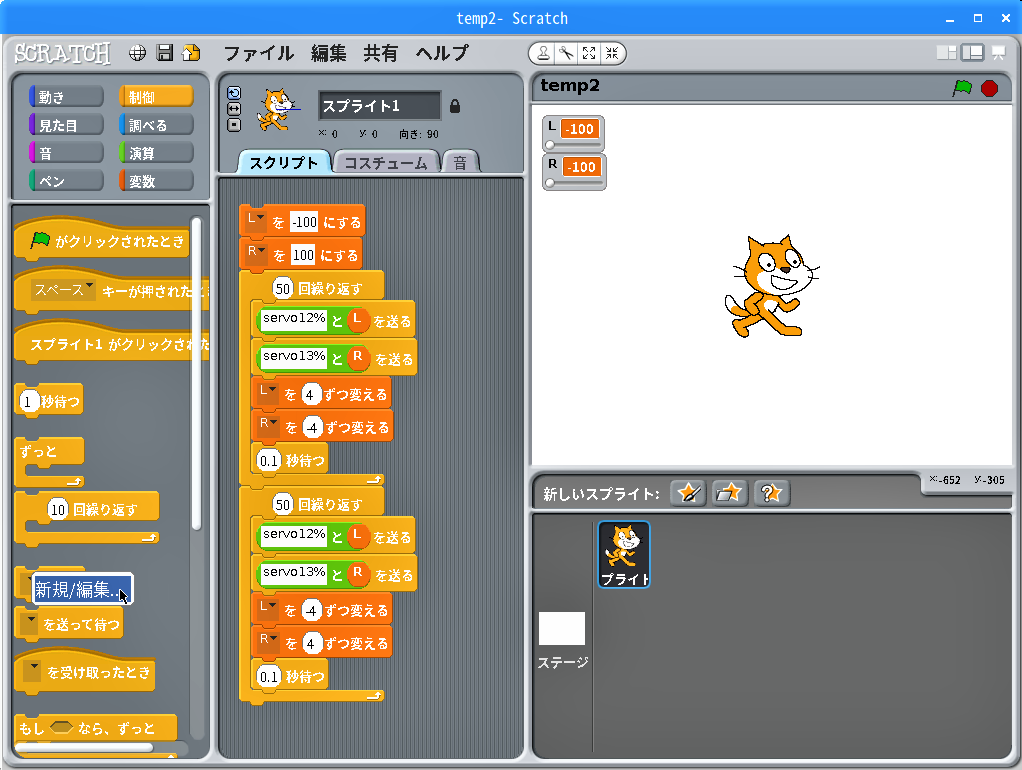The width and height of the screenshot is (1022, 770).
Task: Select the scissors delete tool
Action: [566, 53]
